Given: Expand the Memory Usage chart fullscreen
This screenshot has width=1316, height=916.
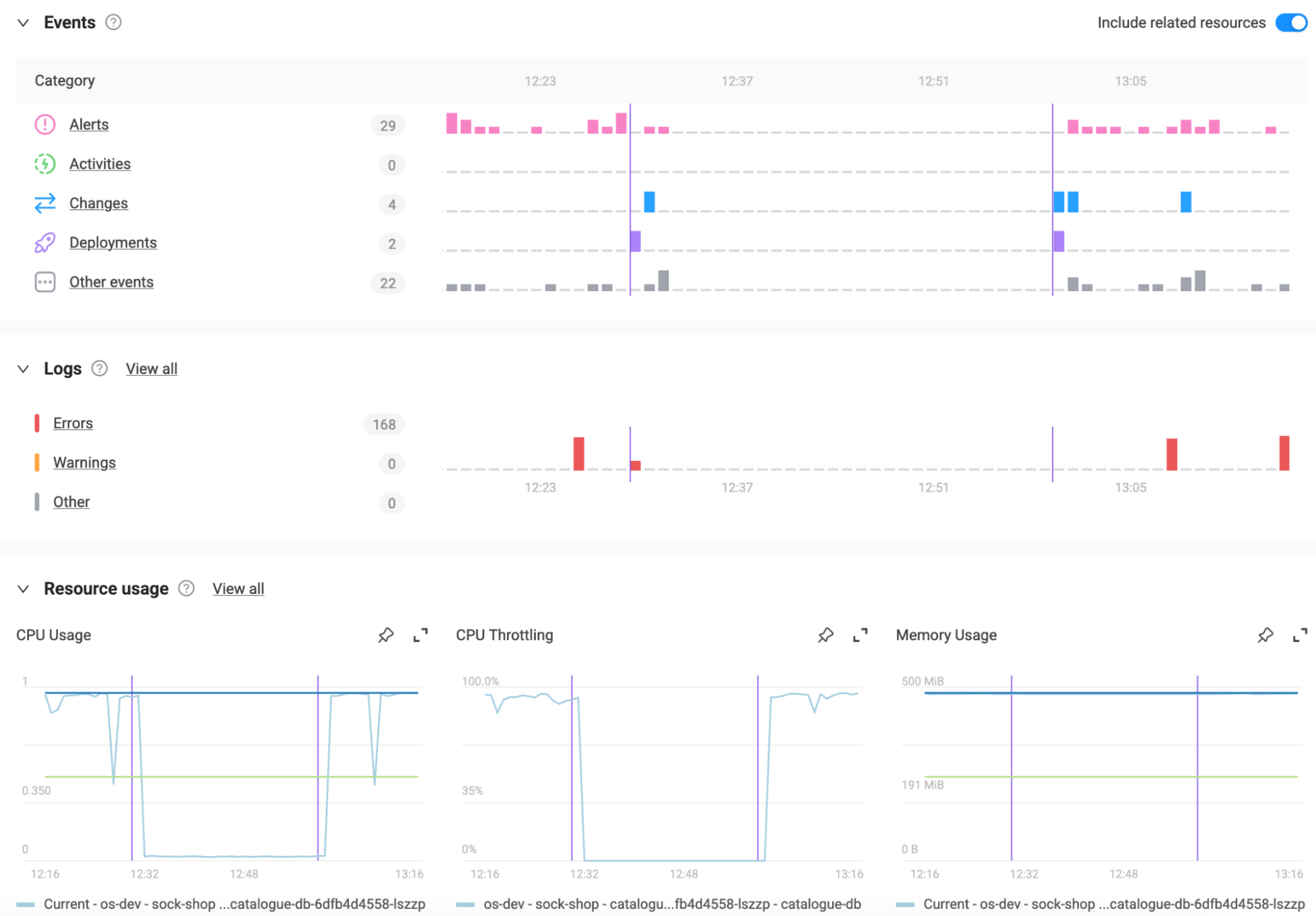Looking at the screenshot, I should (x=1300, y=635).
